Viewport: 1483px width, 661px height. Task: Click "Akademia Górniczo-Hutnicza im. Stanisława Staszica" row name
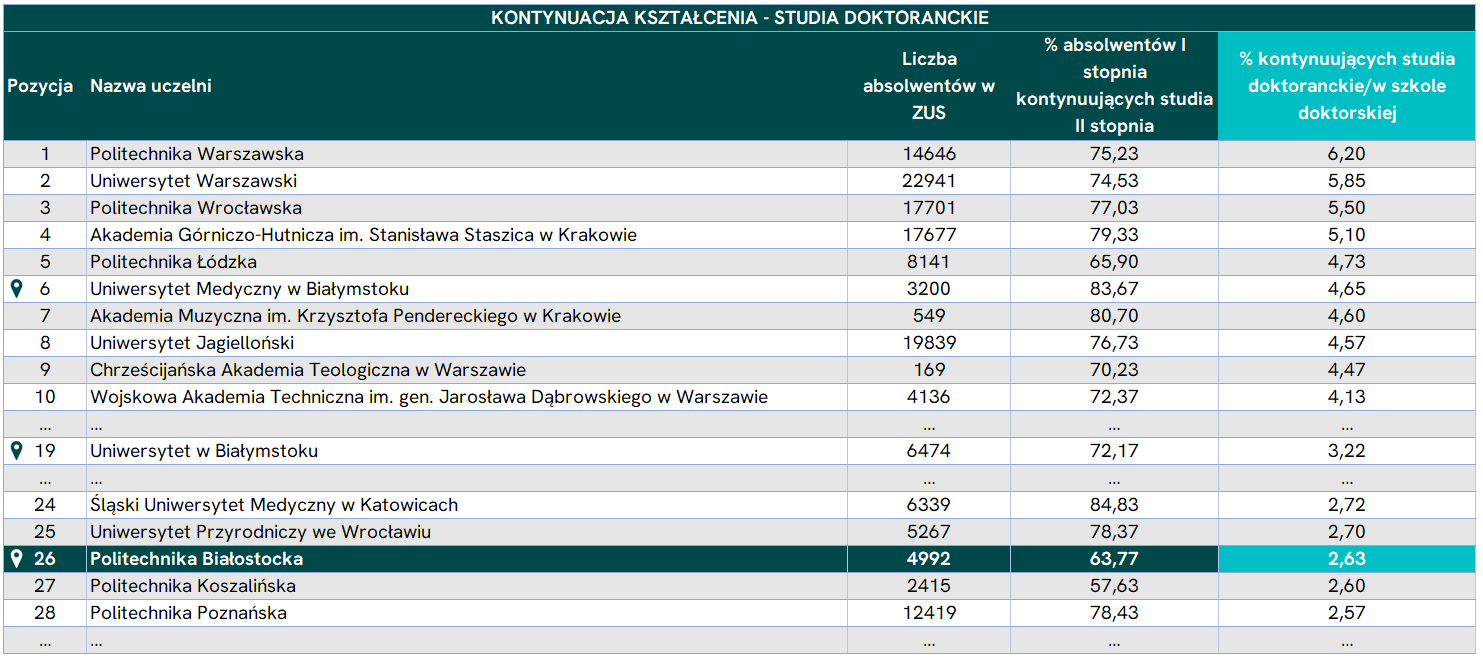click(x=363, y=235)
